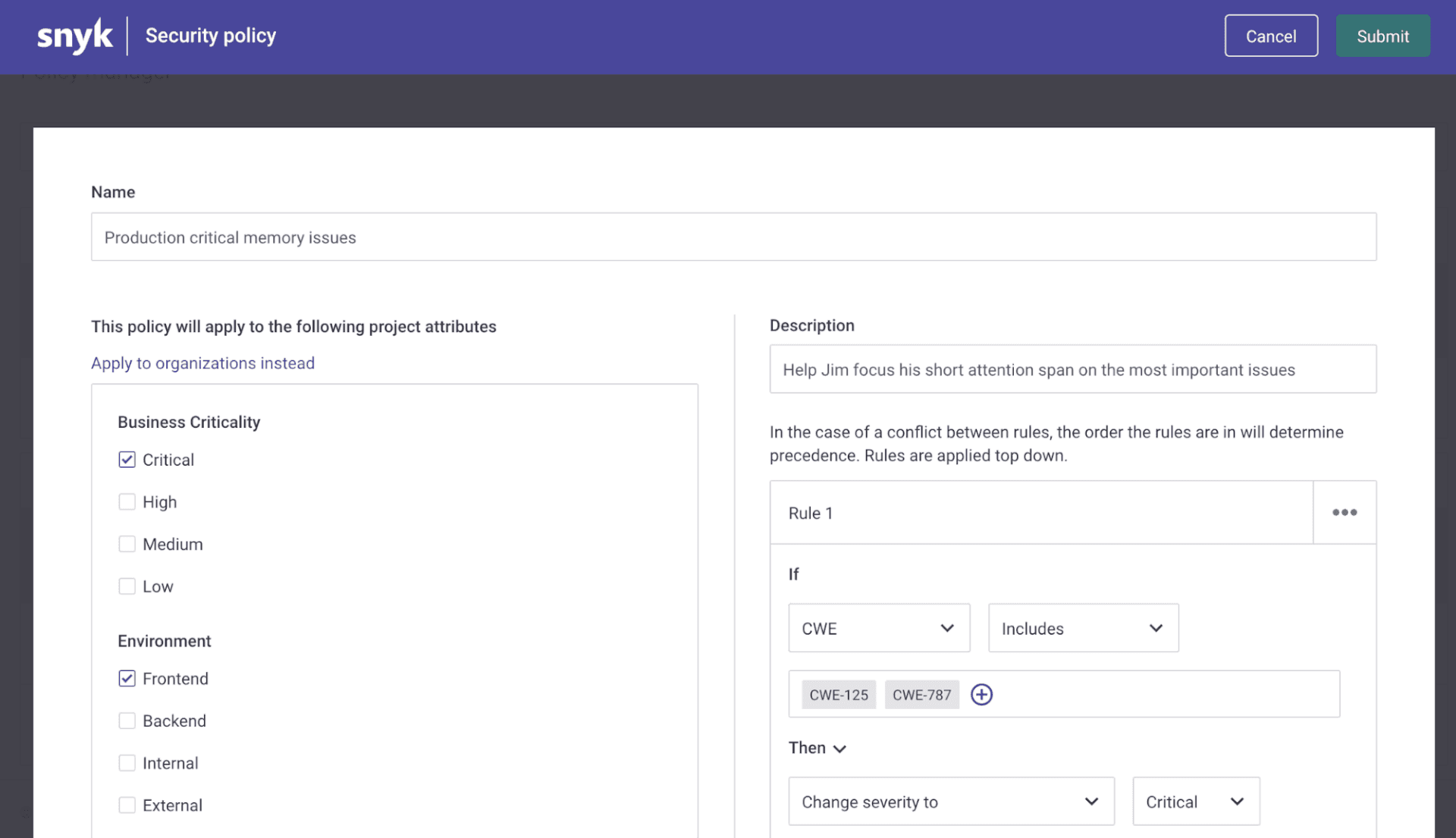Click the Snyk logo icon
The image size is (1456, 838).
[x=74, y=34]
